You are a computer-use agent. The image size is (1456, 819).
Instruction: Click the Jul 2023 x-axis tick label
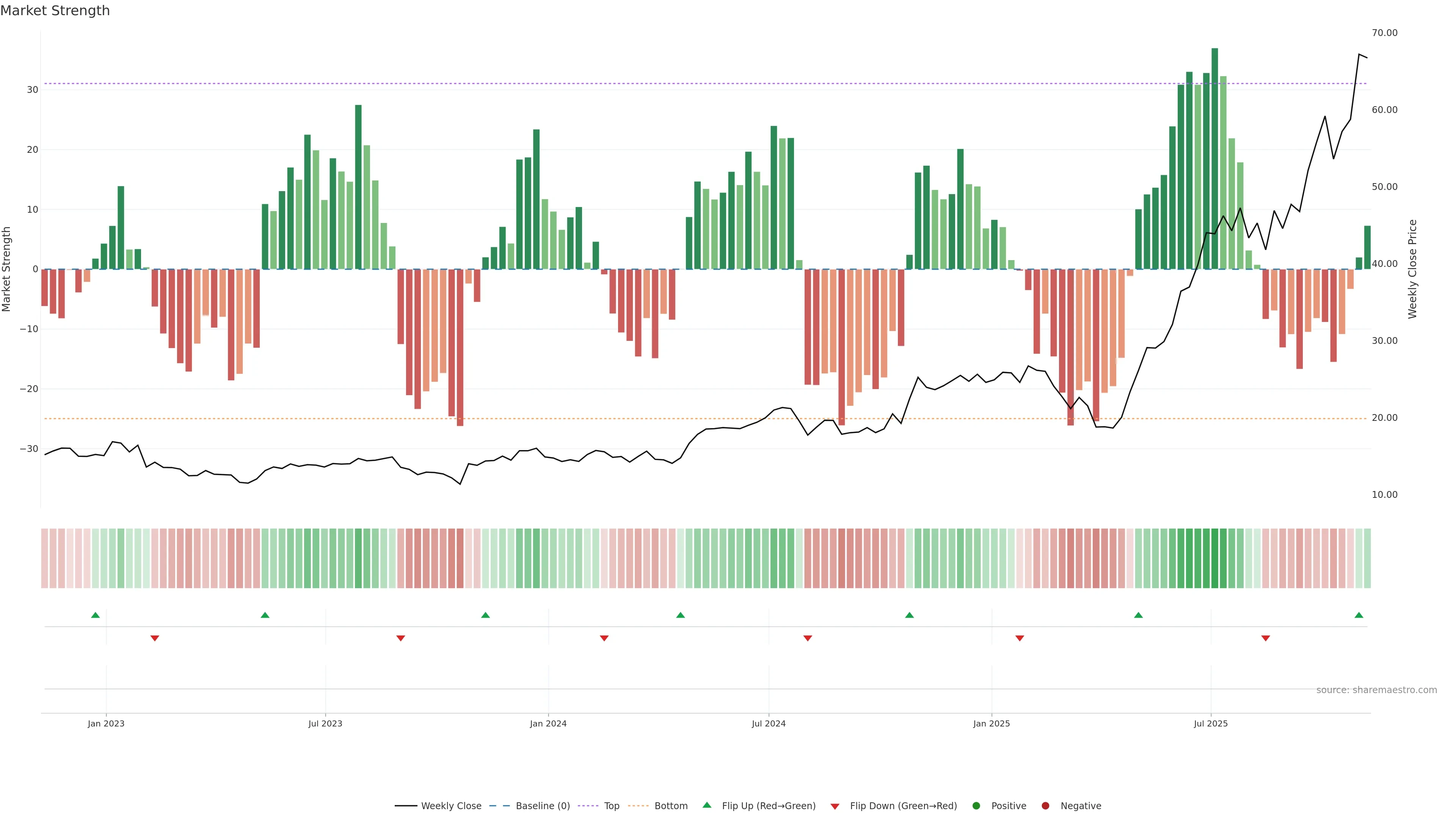(325, 723)
